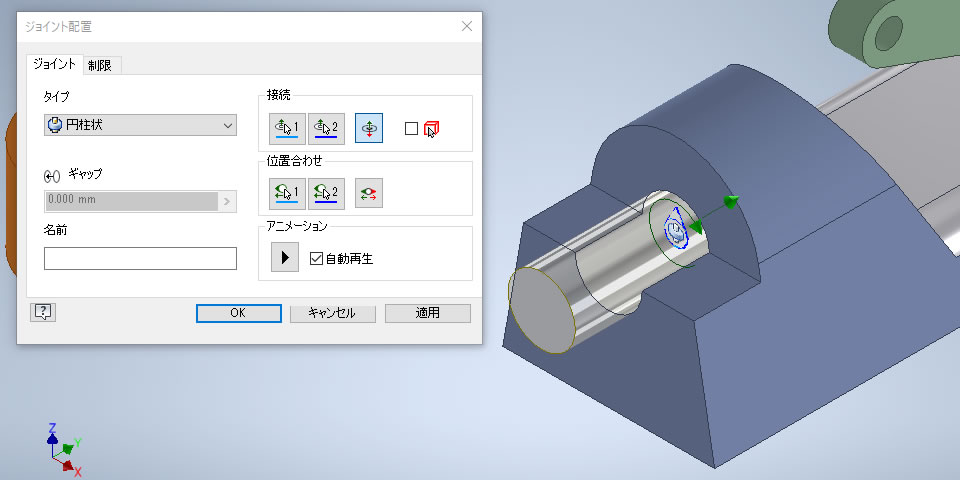Open the ギャップ field arrow menu
This screenshot has width=960, height=480.
pyautogui.click(x=228, y=200)
